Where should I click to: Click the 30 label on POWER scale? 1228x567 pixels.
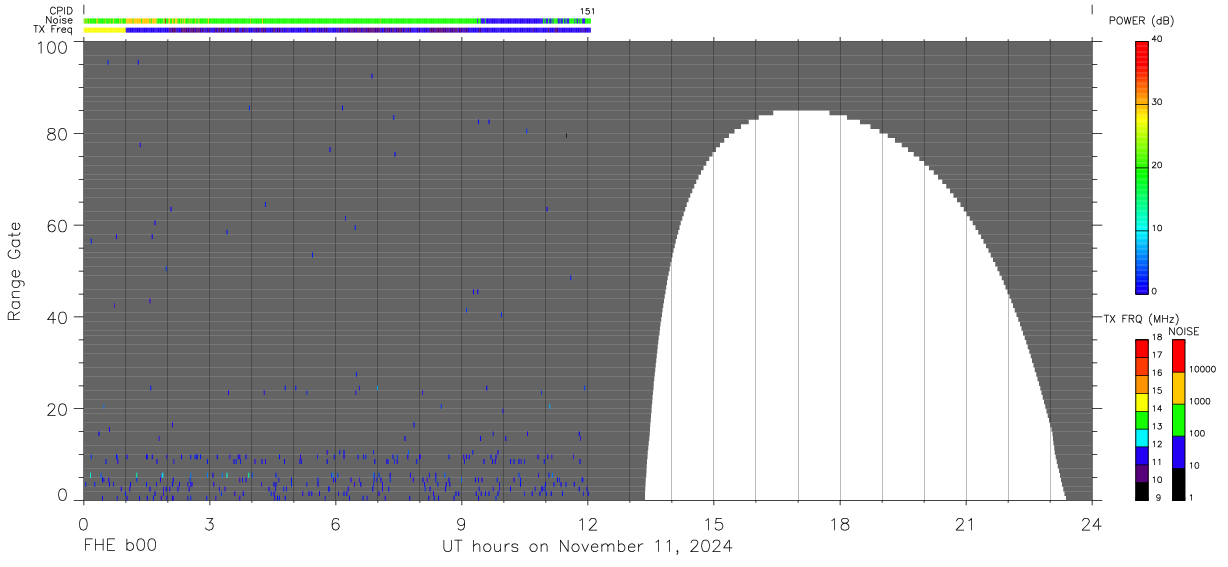[1157, 102]
